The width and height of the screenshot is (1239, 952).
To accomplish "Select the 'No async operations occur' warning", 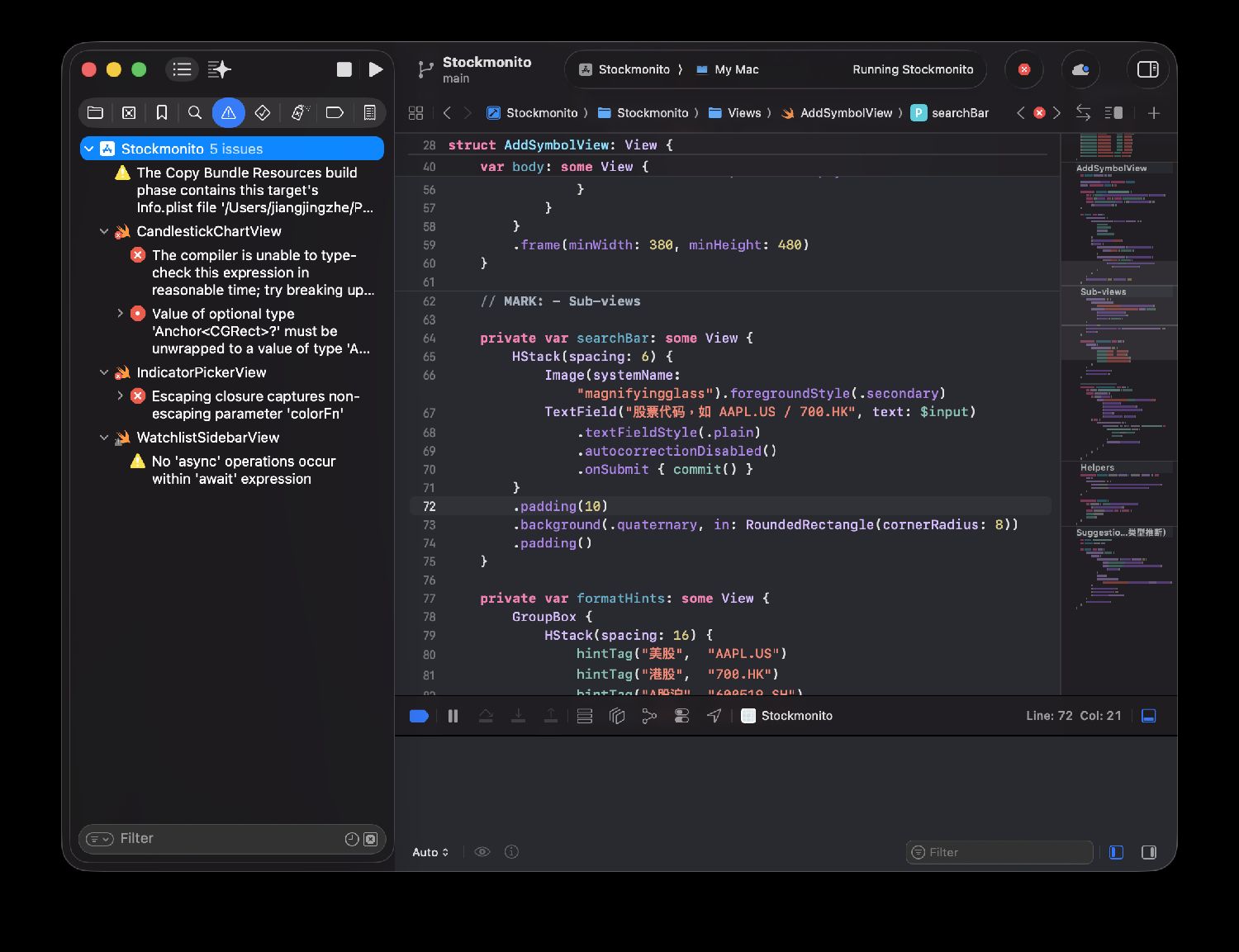I will tap(243, 470).
